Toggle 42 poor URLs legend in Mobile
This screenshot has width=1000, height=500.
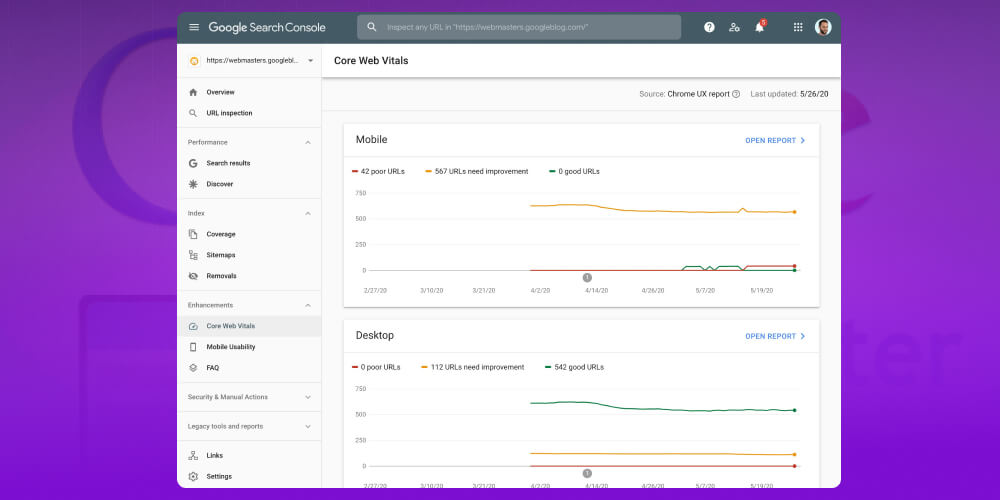(x=378, y=172)
